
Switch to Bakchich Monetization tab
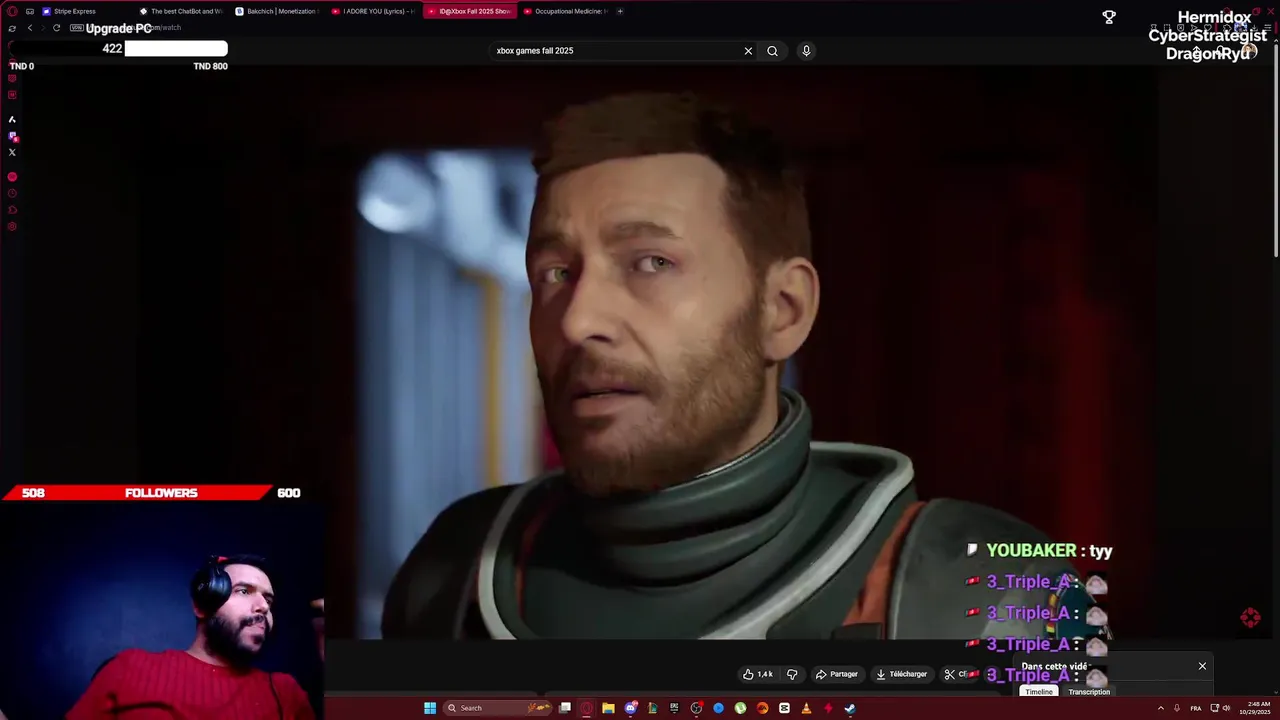pyautogui.click(x=276, y=11)
